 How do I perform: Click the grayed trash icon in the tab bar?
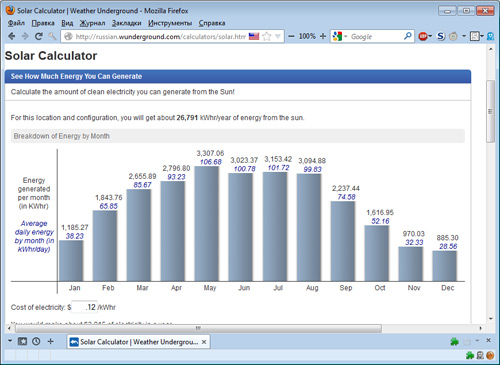pos(468,342)
